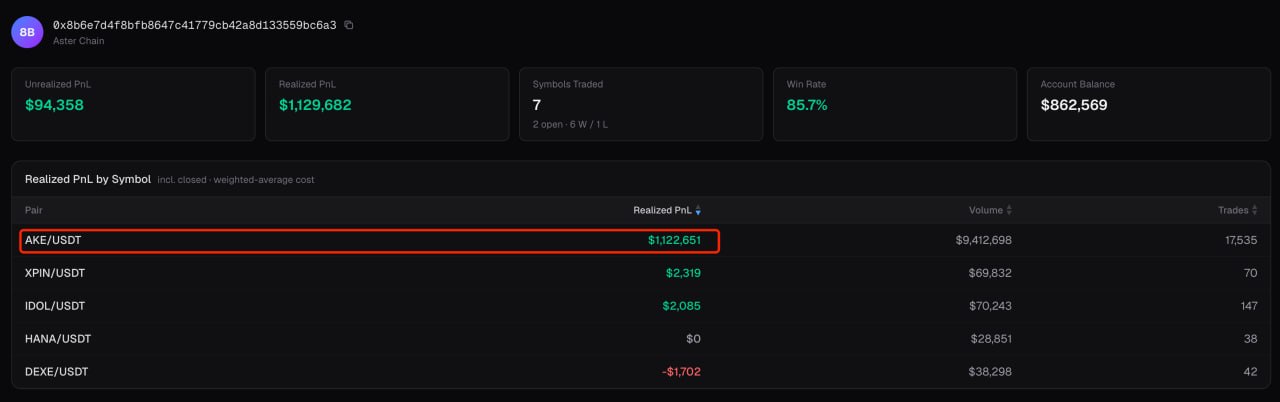Screen dimensions: 1280x402
Task: Click the 8B purple avatar icon
Action: 28,32
